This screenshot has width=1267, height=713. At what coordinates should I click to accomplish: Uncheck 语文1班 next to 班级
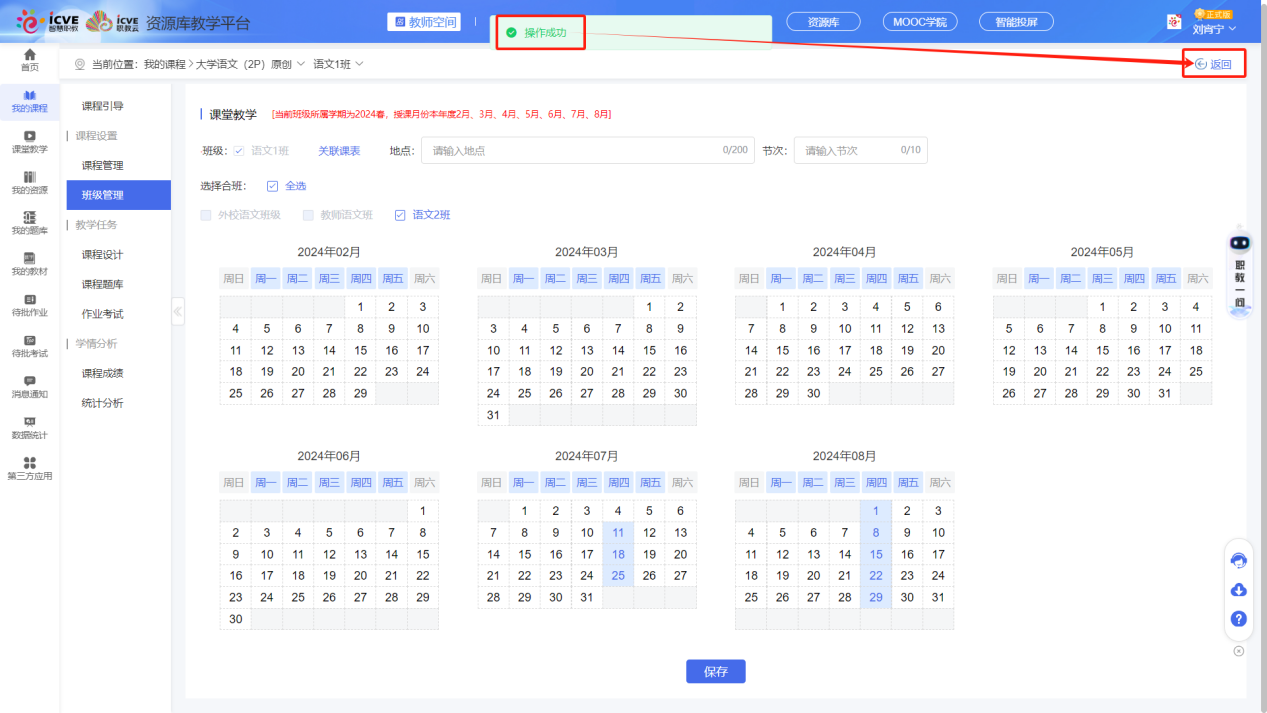(x=237, y=150)
